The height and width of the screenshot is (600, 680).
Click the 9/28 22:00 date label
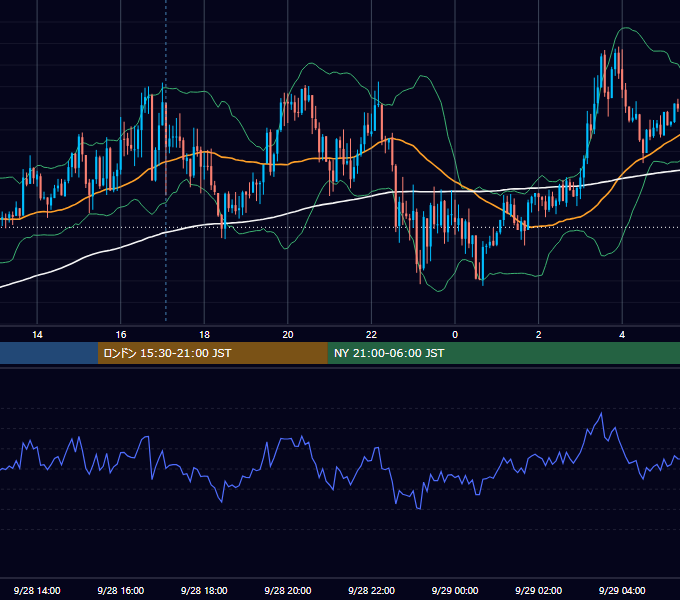[x=371, y=590]
